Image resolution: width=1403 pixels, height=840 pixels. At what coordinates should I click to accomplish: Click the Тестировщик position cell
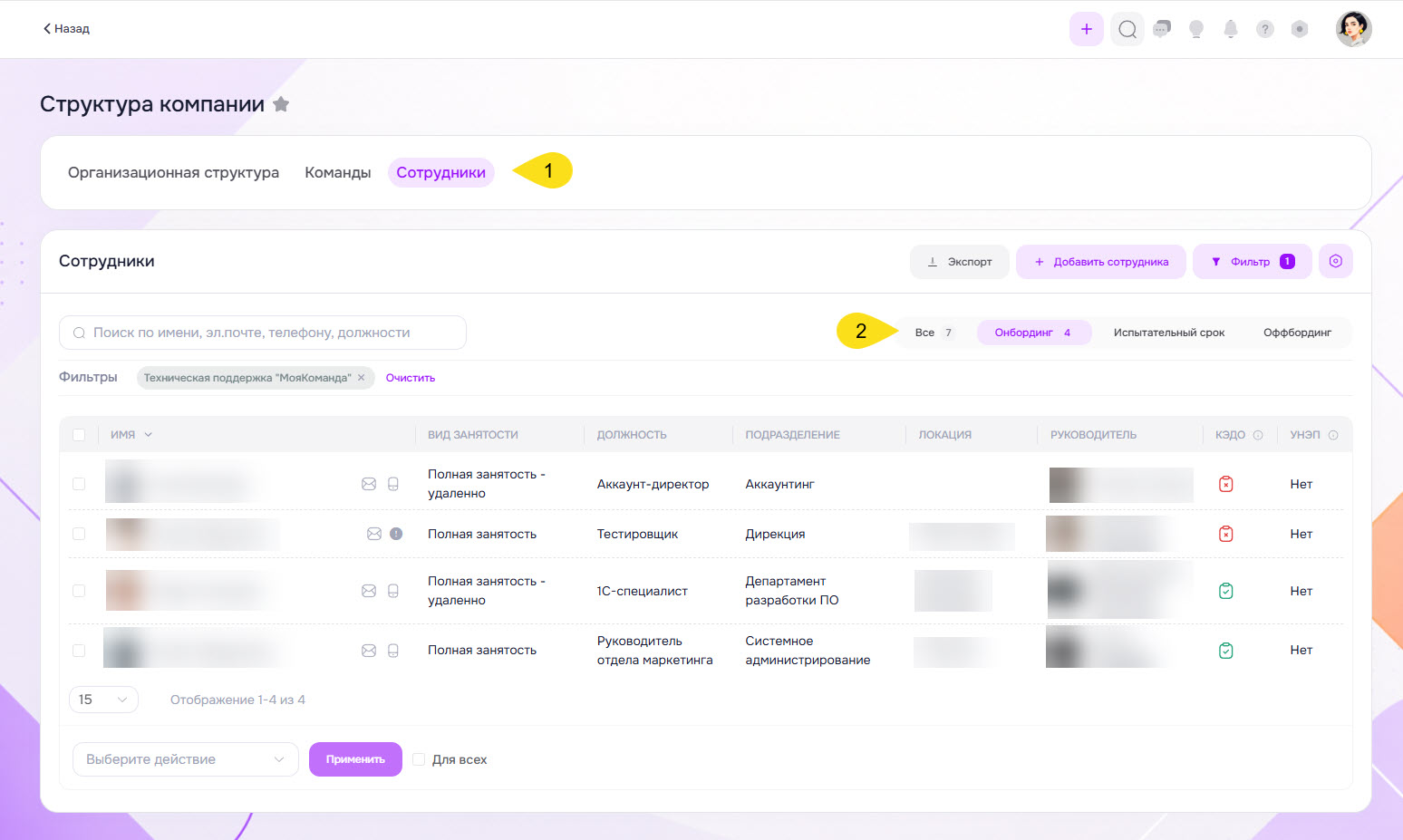coord(638,534)
